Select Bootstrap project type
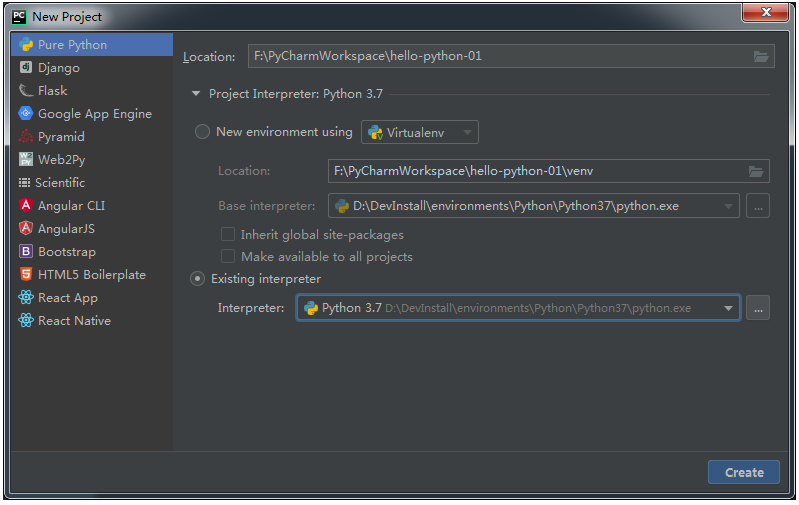The width and height of the screenshot is (799, 505). click(x=66, y=252)
